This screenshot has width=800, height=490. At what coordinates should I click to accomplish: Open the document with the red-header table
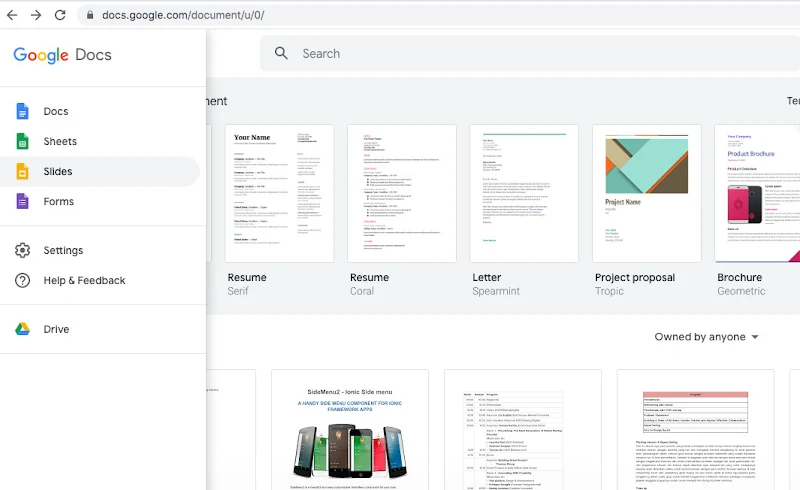(x=695, y=430)
